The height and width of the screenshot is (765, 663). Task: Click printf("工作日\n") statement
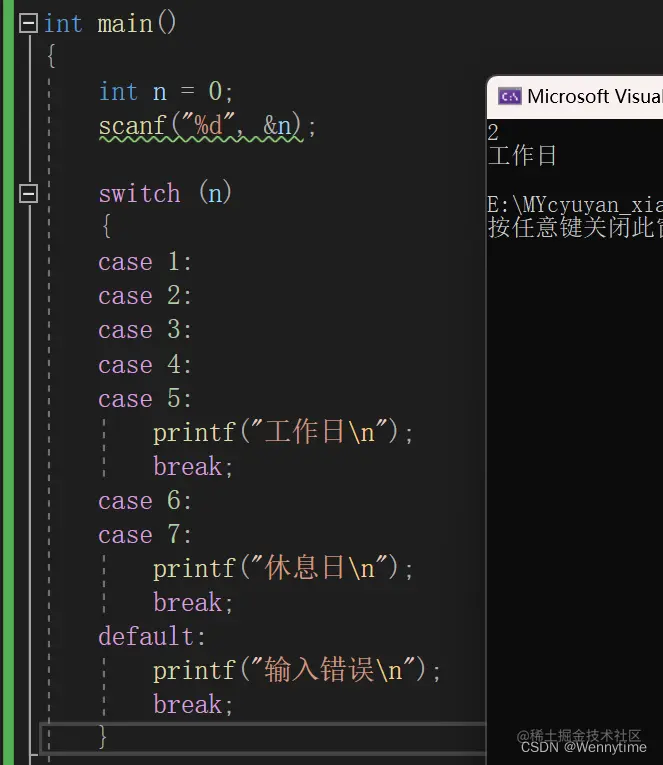click(x=283, y=432)
